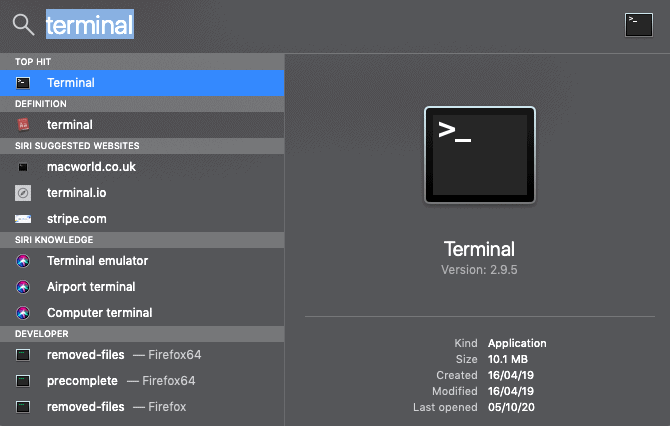Click the Siri icon beside Airport terminal
This screenshot has height=426, width=670.
click(23, 287)
